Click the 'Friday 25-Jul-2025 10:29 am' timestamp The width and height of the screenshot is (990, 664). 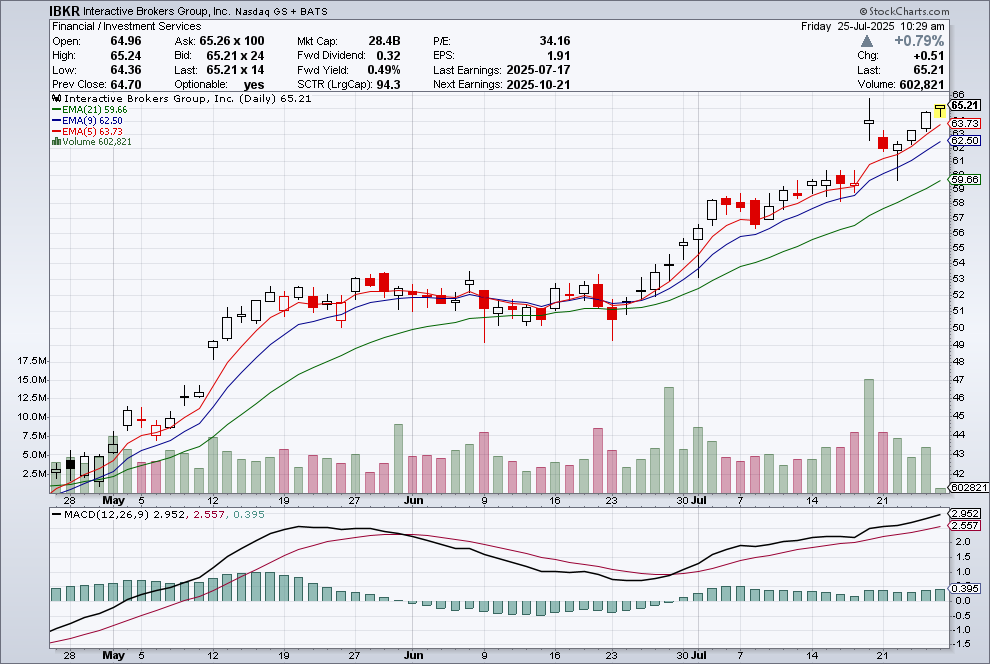pos(873,27)
